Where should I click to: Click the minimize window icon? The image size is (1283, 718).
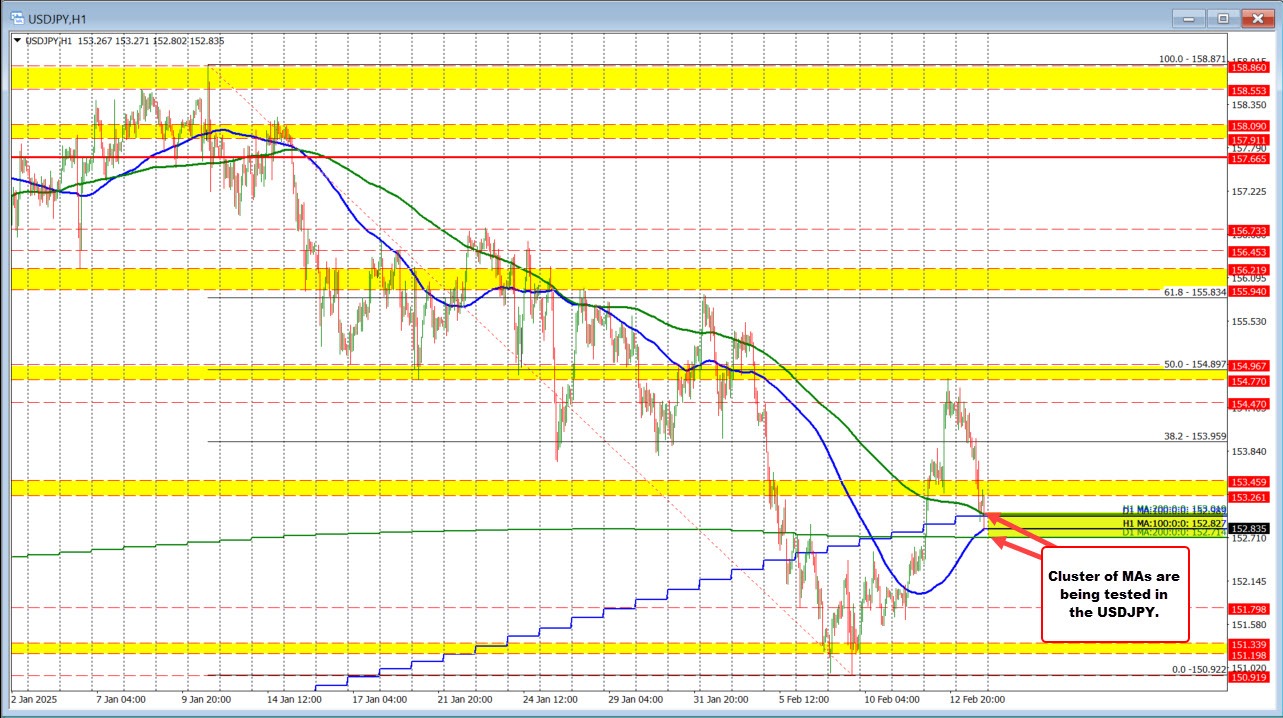click(x=1188, y=17)
